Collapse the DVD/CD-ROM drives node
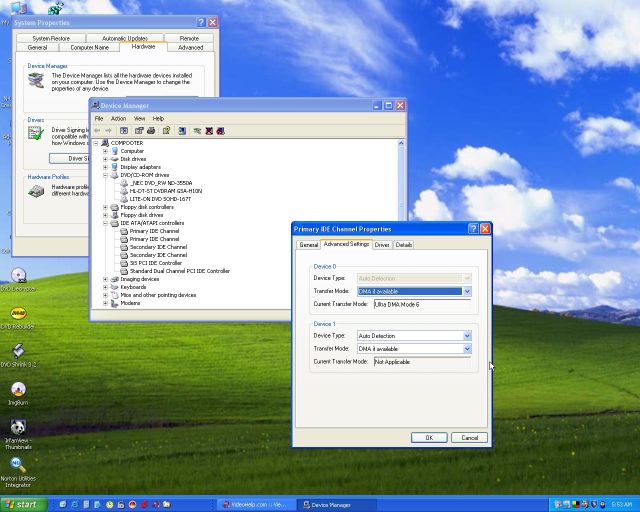The height and width of the screenshot is (512, 640). 105,175
